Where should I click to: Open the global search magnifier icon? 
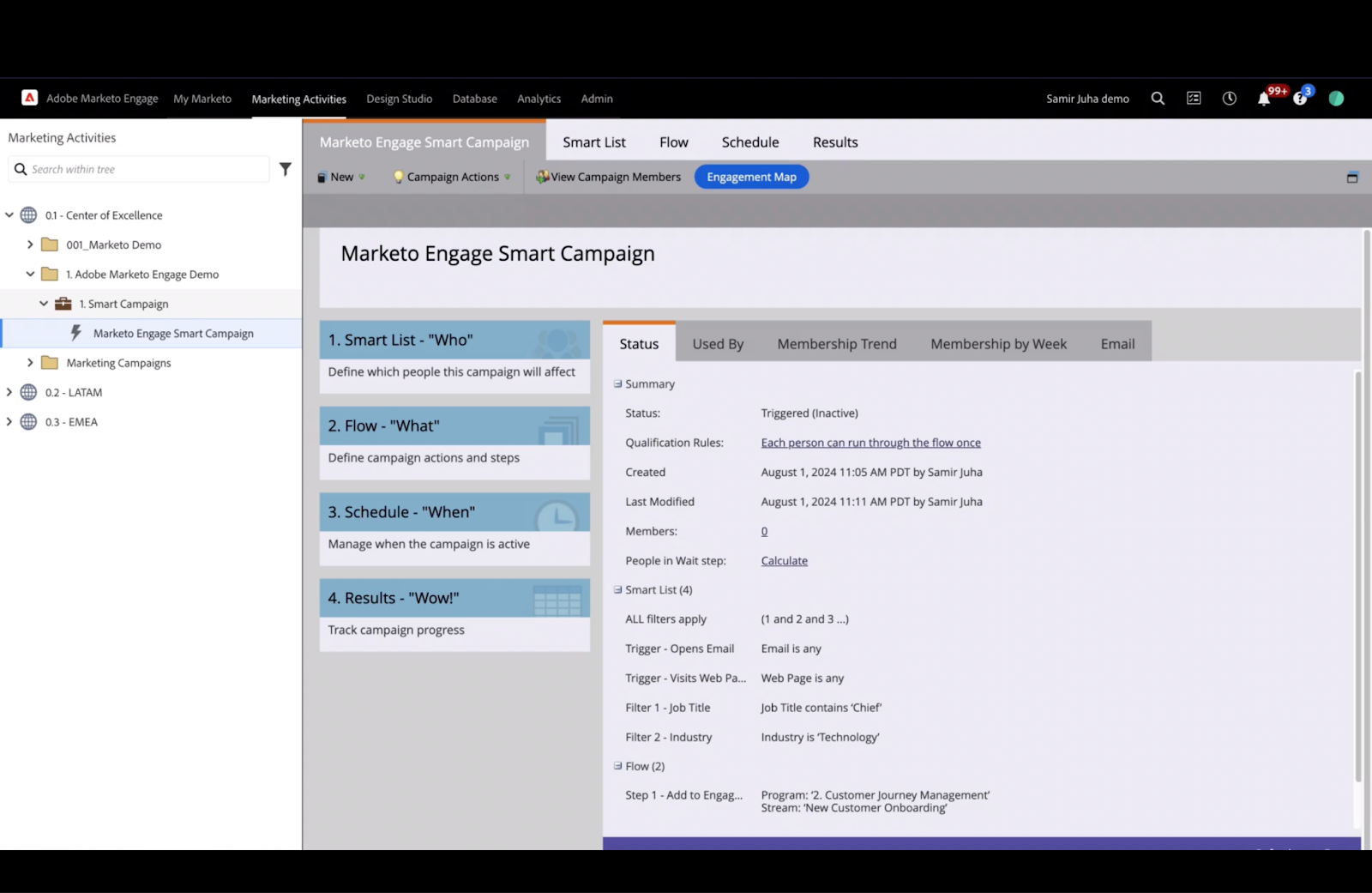[1158, 98]
